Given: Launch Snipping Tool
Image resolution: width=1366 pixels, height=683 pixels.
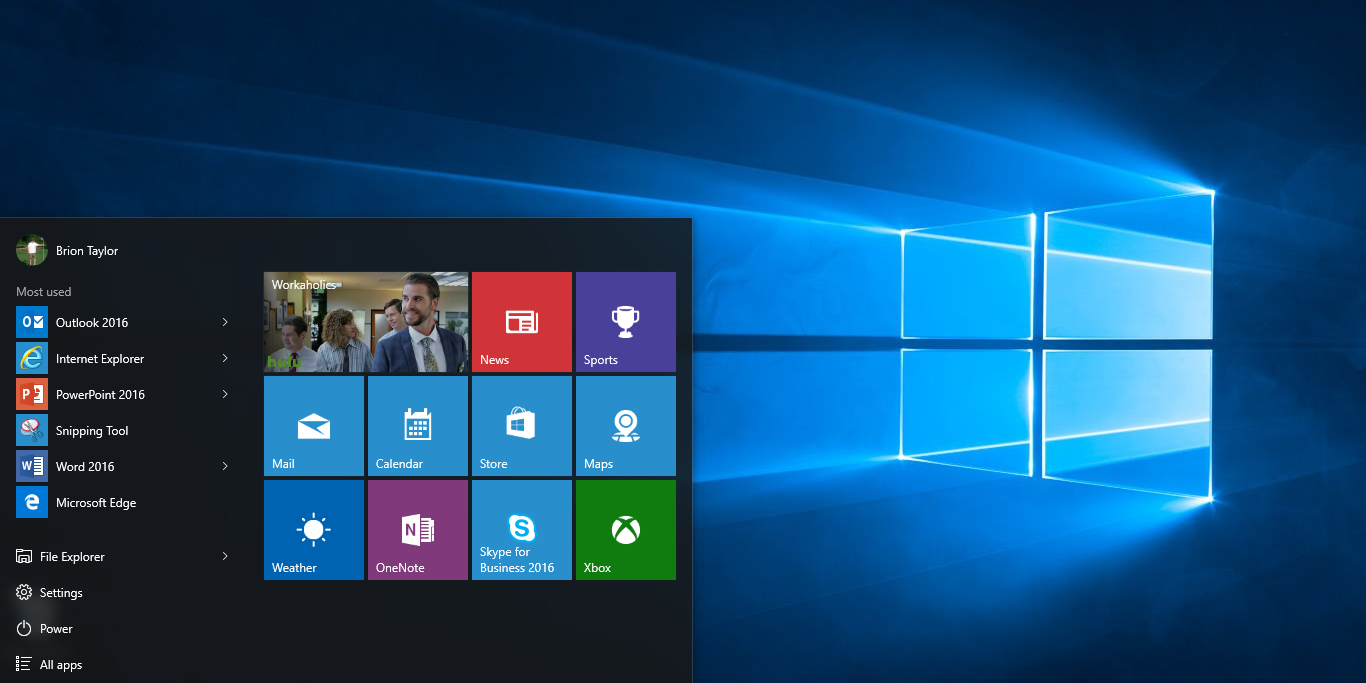Looking at the screenshot, I should [92, 430].
